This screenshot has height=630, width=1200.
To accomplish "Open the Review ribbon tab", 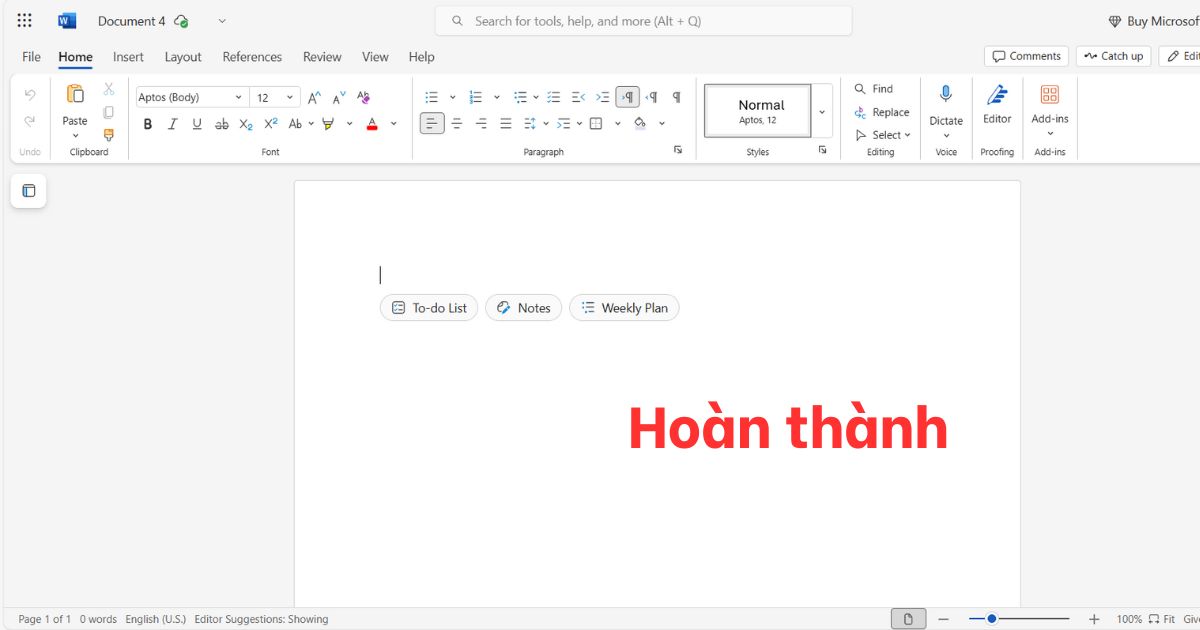I will [322, 57].
